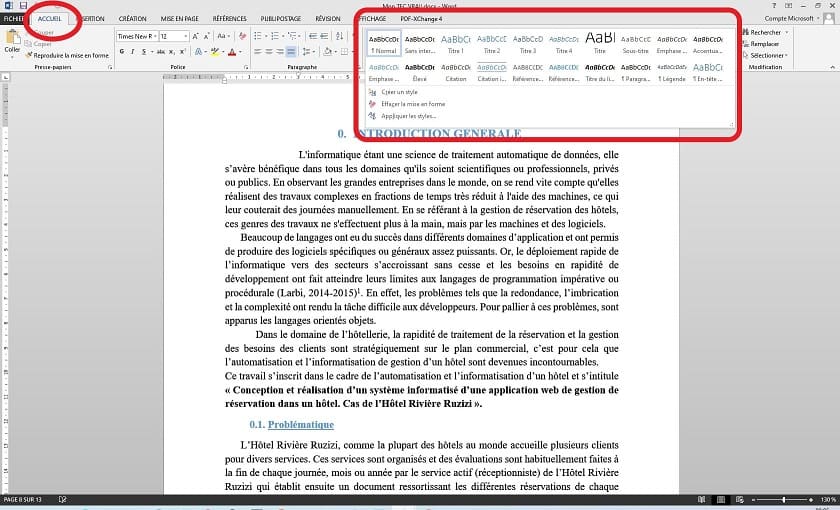
Task: Toggle underline S formatting
Action: [143, 51]
